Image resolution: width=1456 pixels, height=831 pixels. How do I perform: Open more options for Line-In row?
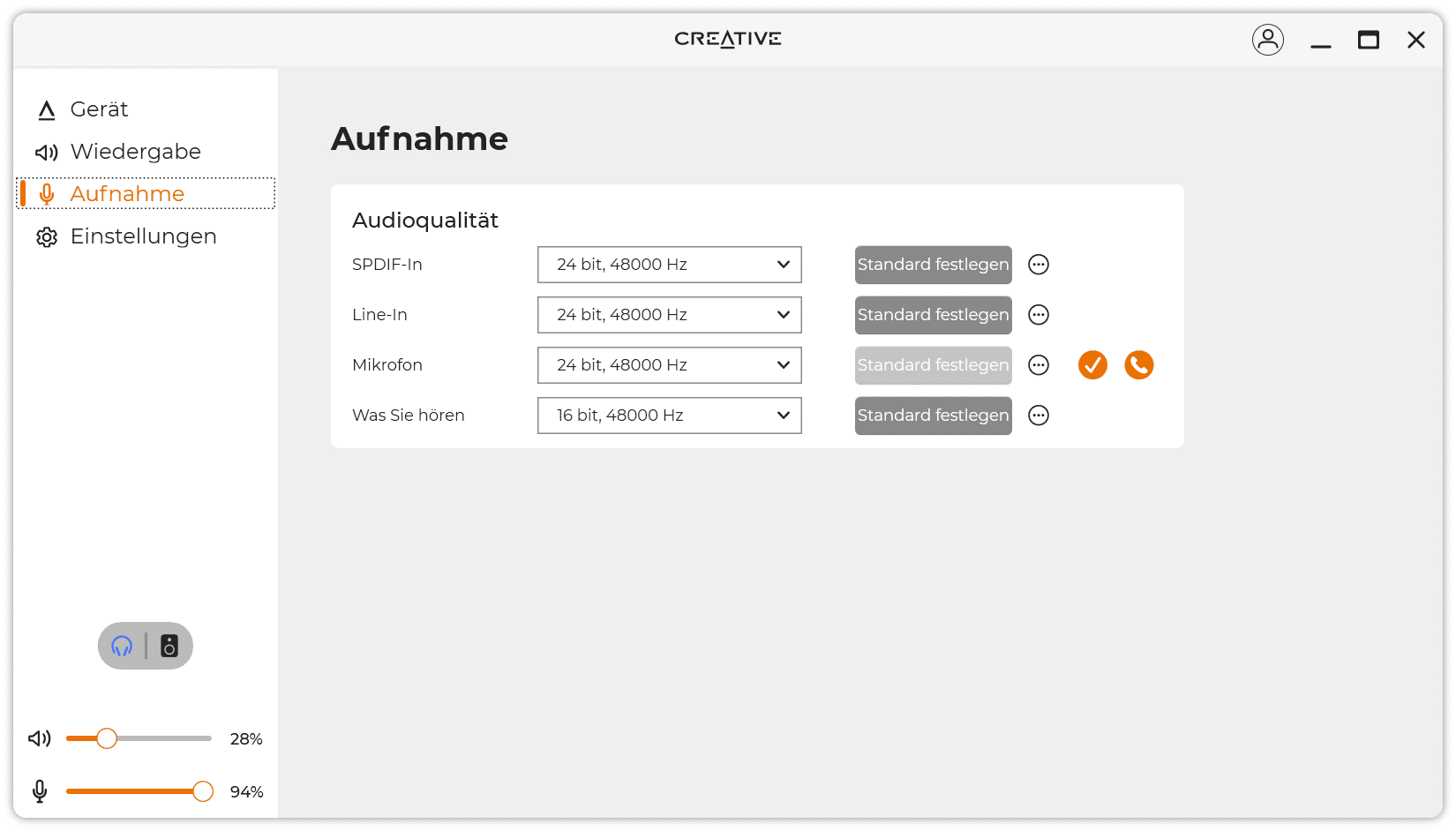1039,315
